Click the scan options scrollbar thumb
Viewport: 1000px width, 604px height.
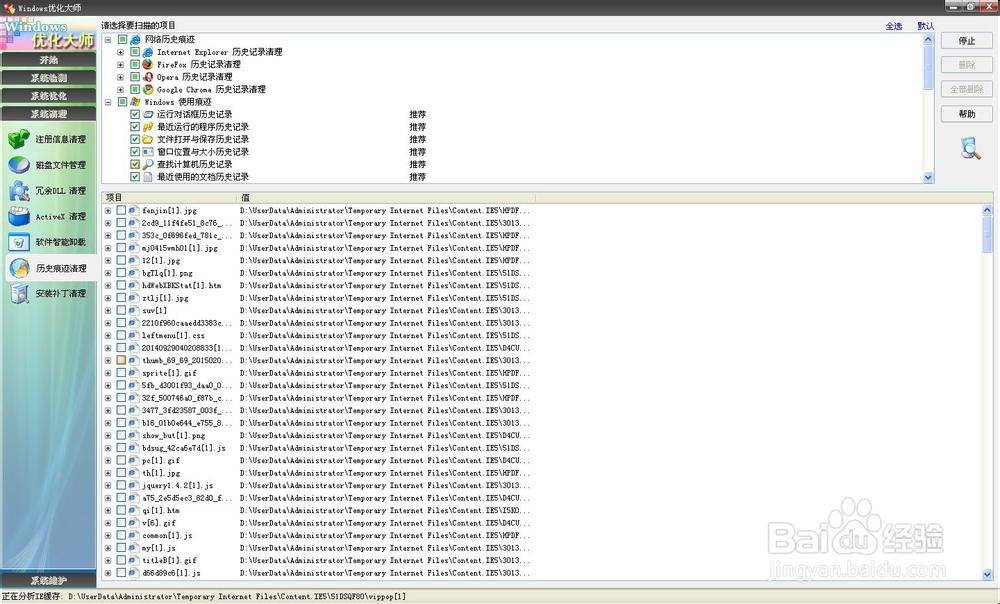(928, 67)
